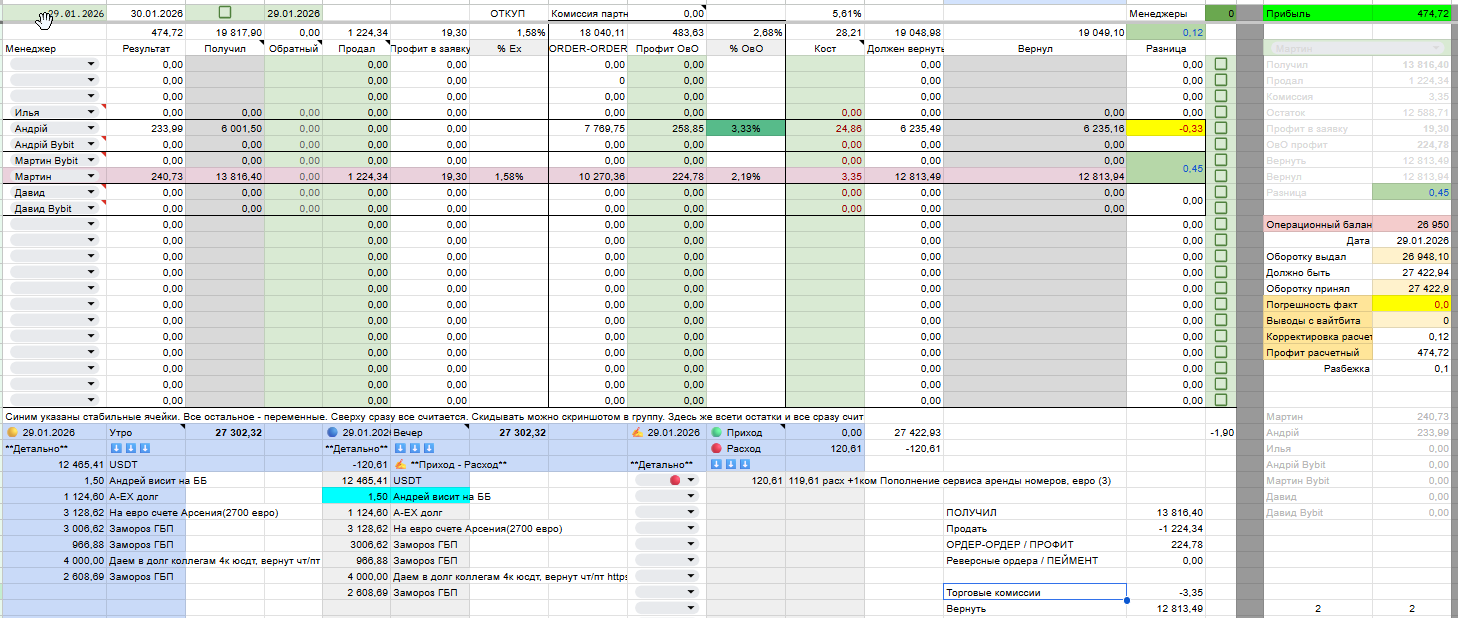This screenshot has width=1458, height=618.
Task: Click the red circle icon next to Расход
Action: click(x=716, y=449)
